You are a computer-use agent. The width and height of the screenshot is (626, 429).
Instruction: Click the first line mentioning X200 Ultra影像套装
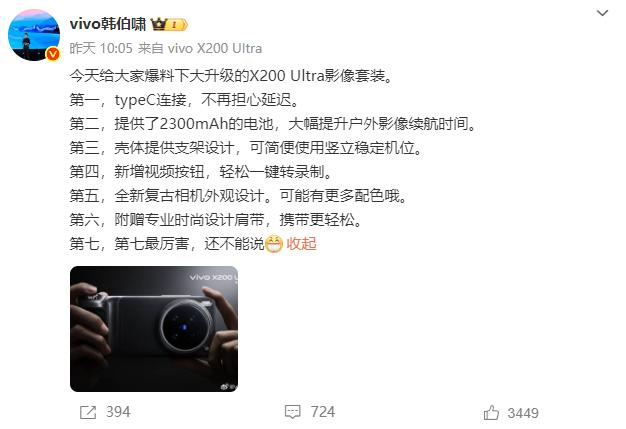point(232,75)
